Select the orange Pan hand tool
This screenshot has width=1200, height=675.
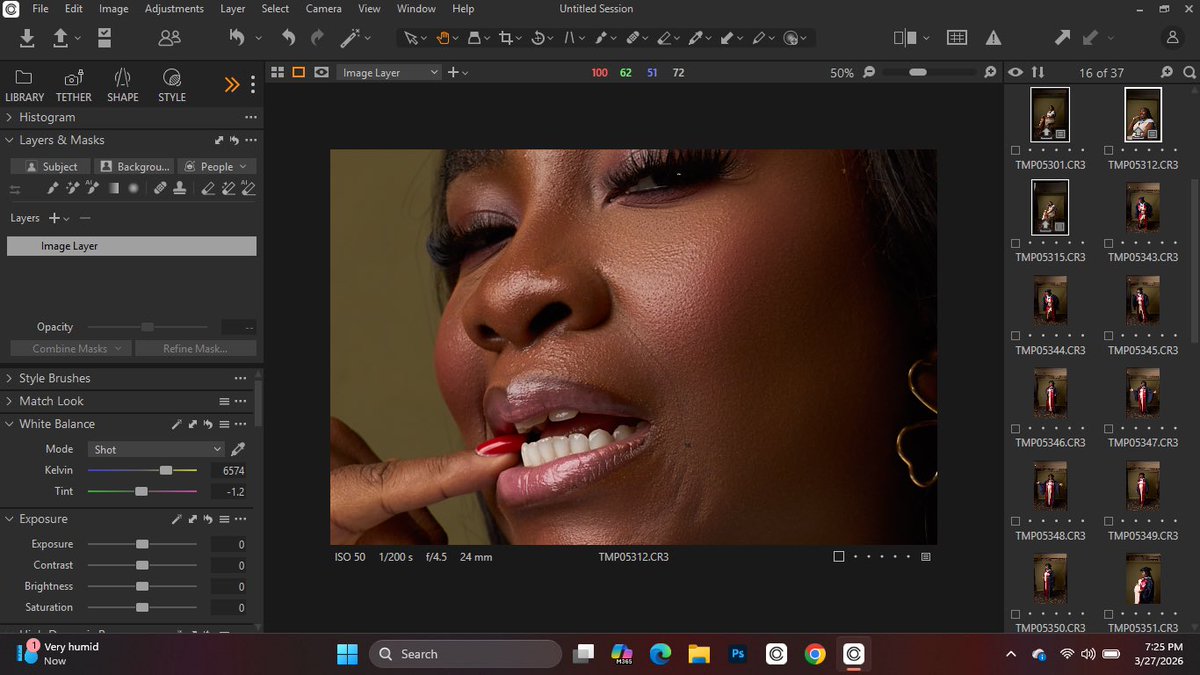click(444, 38)
